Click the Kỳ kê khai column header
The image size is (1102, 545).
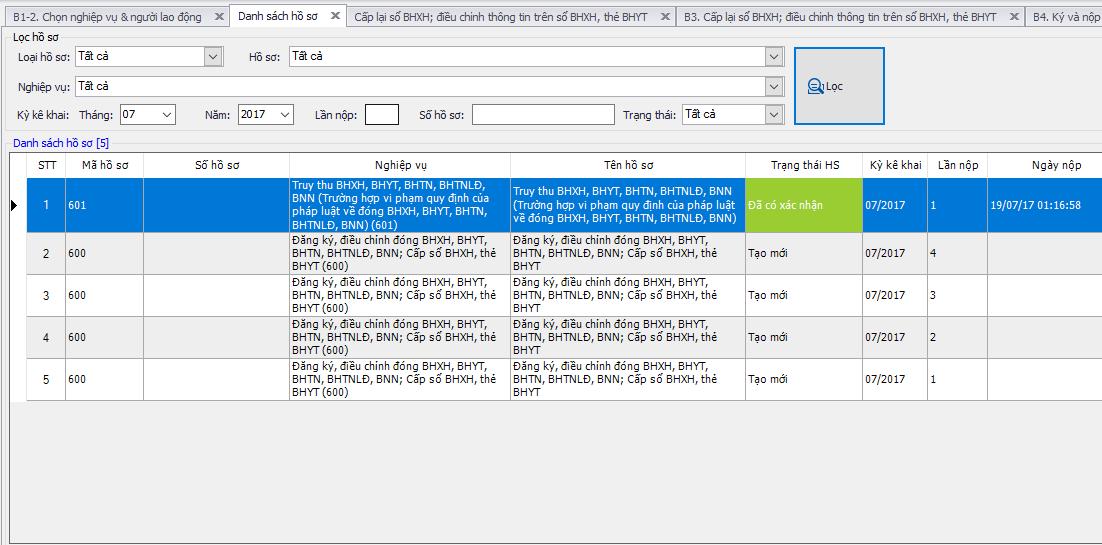click(x=895, y=165)
